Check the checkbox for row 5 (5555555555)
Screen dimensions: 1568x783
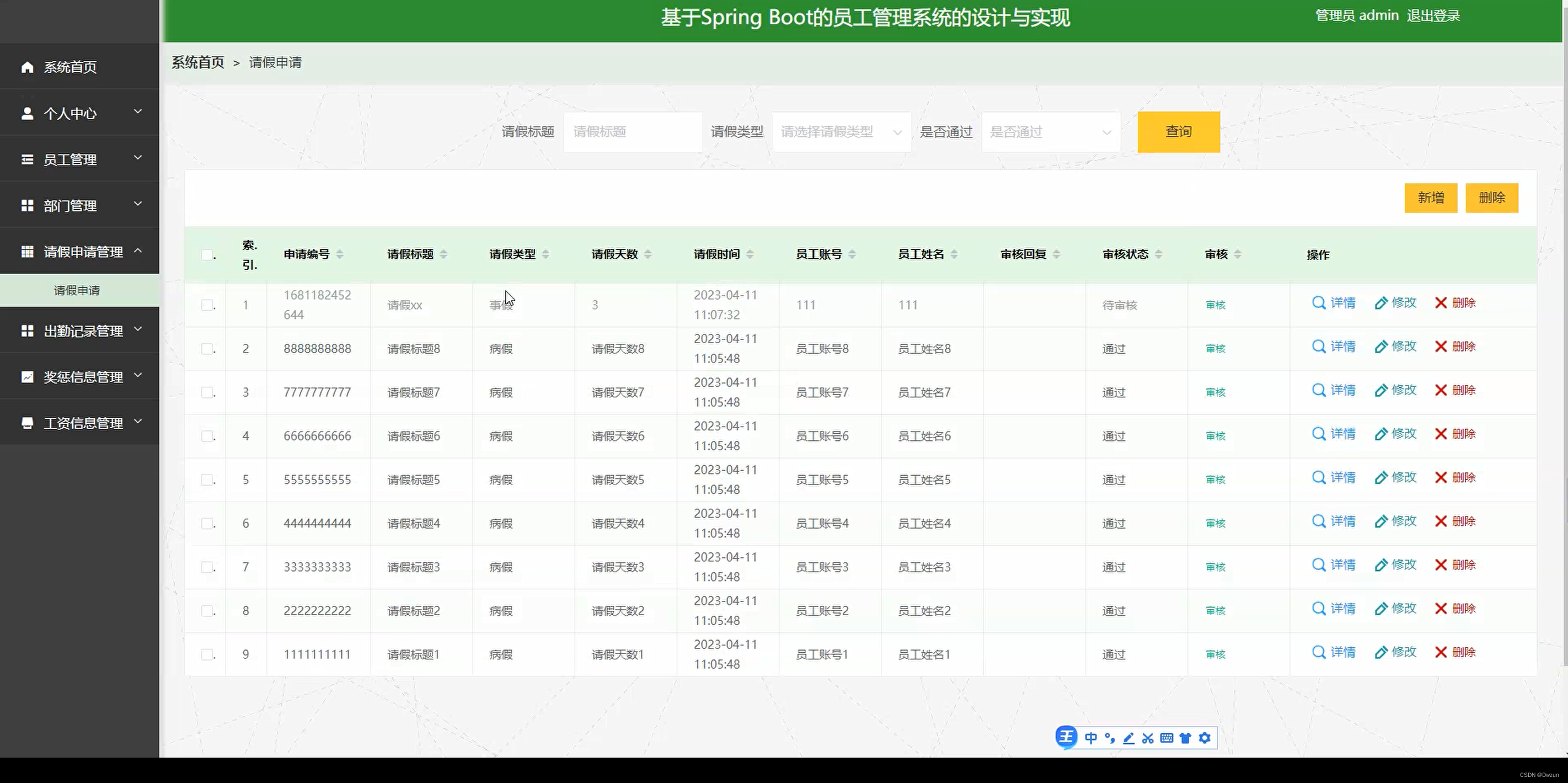click(207, 480)
